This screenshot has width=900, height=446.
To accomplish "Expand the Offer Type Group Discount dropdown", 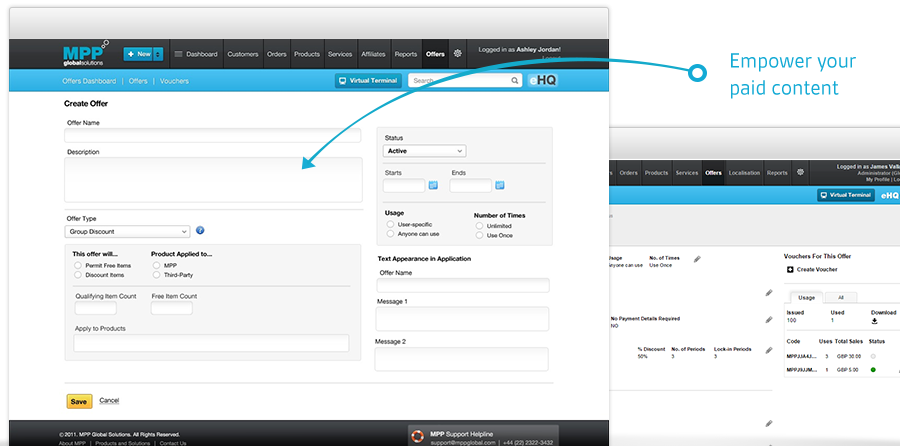I will click(127, 231).
